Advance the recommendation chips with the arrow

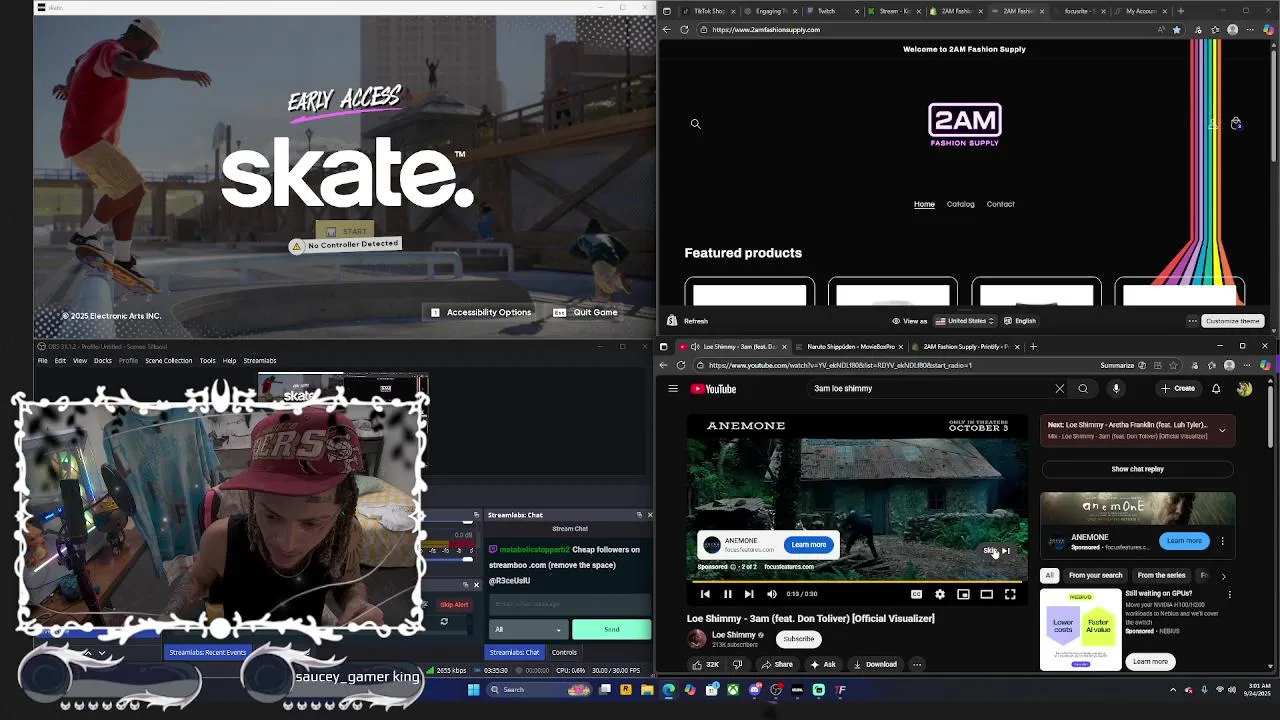point(1223,576)
